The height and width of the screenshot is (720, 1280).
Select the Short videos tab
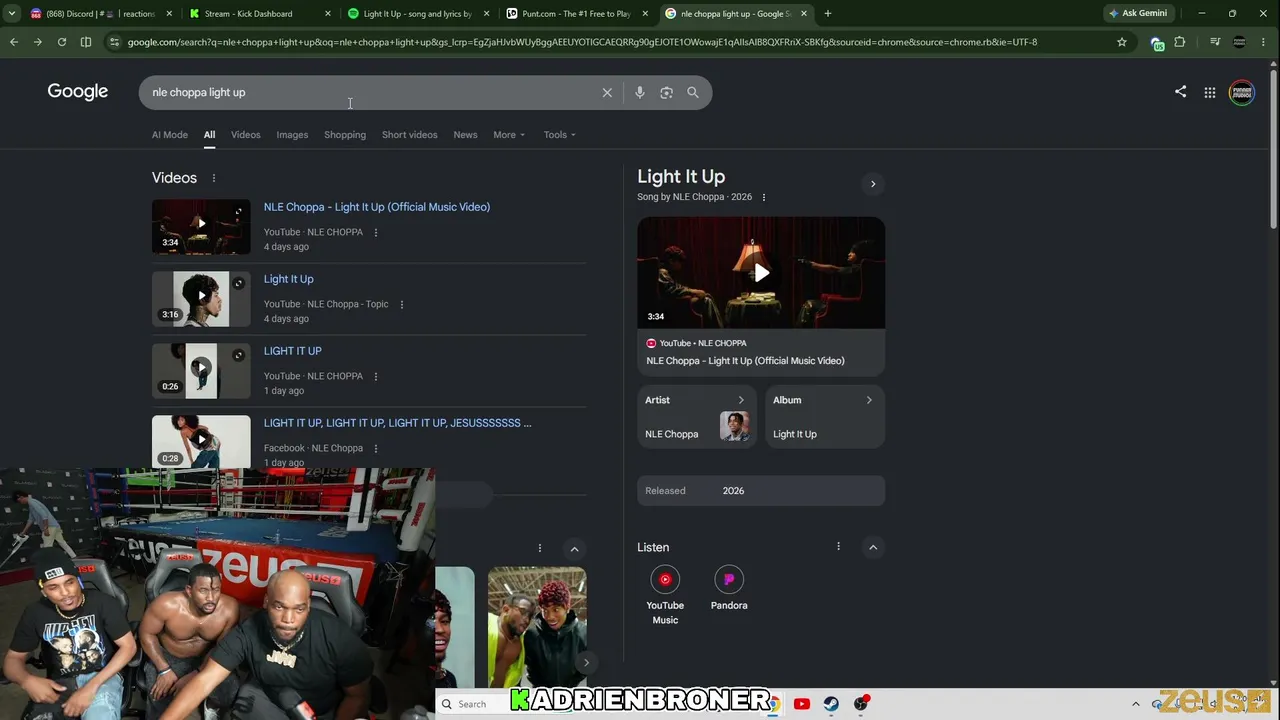(410, 135)
